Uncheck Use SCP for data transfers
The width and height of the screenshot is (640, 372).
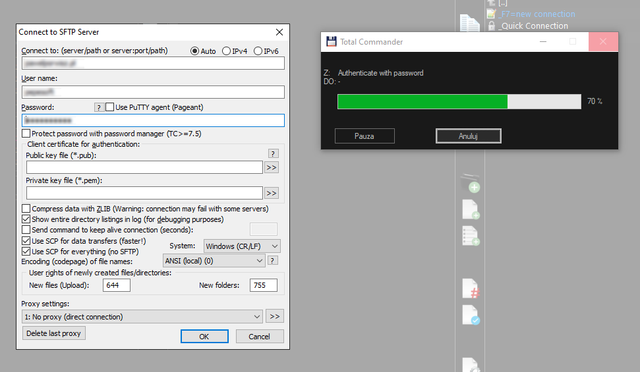pyautogui.click(x=26, y=241)
